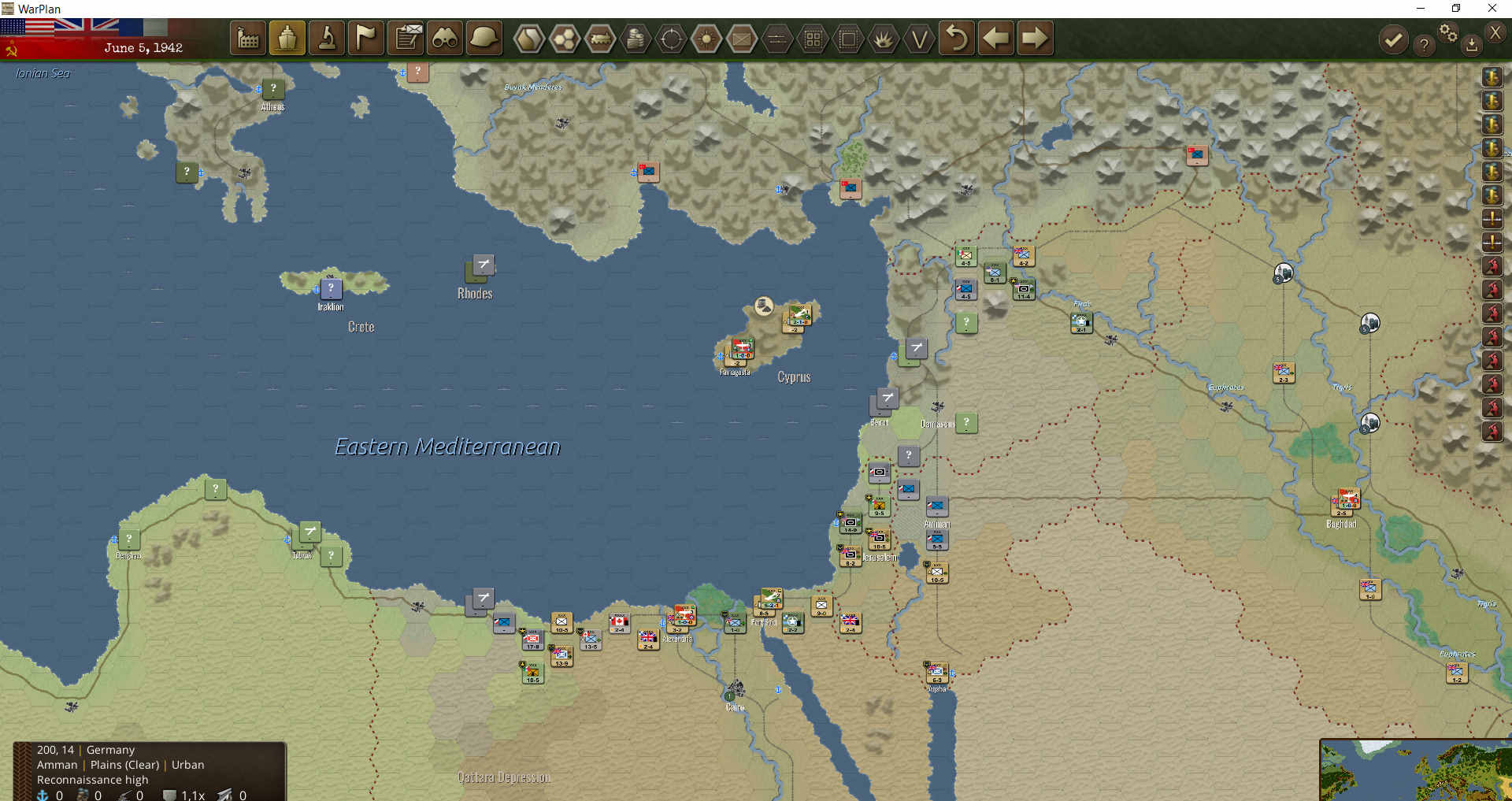Select the unit at Aqaba
The width and height of the screenshot is (1512, 801).
[x=936, y=672]
